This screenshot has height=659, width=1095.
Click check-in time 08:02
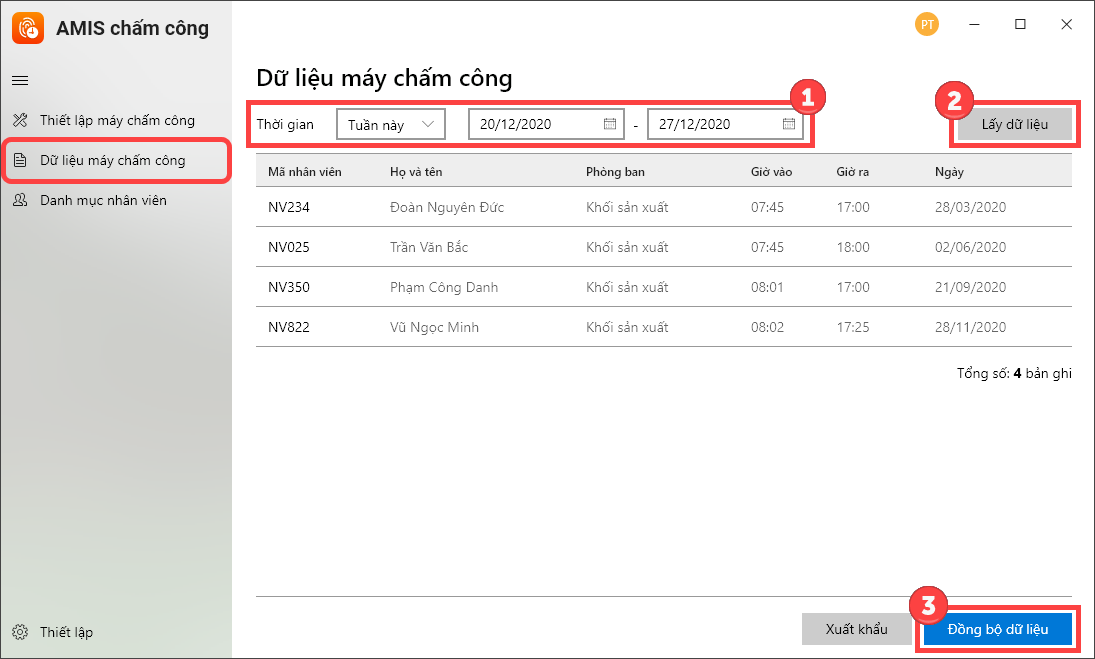767,327
